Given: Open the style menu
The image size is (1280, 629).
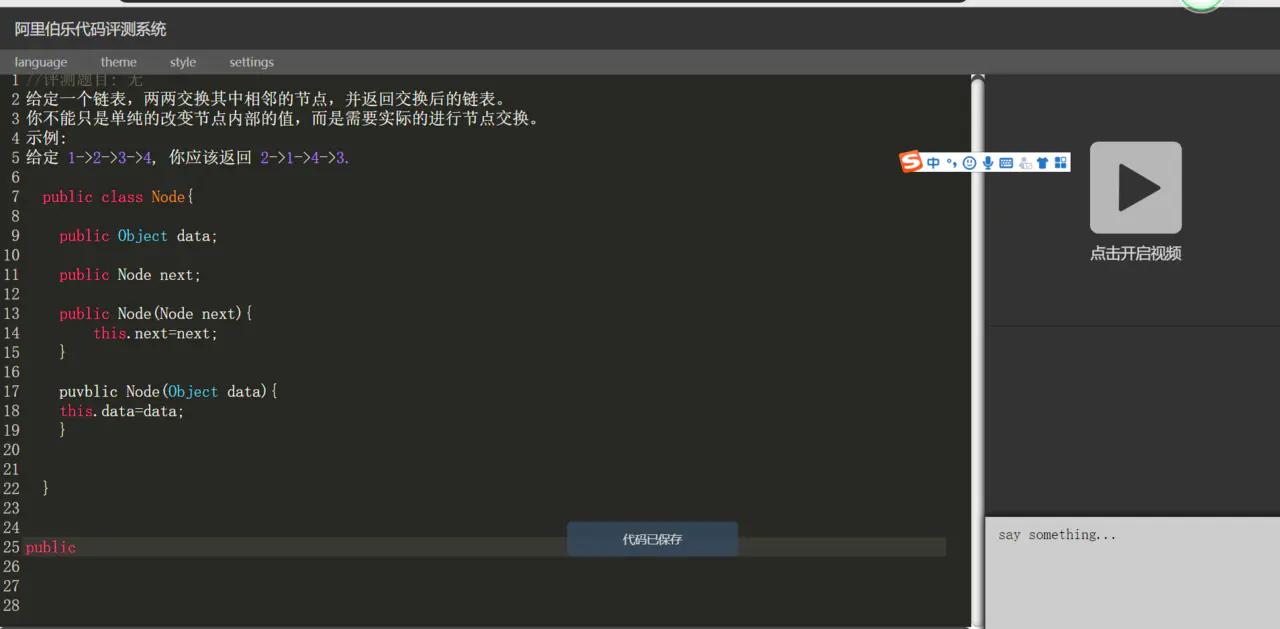Looking at the screenshot, I should [x=183, y=62].
